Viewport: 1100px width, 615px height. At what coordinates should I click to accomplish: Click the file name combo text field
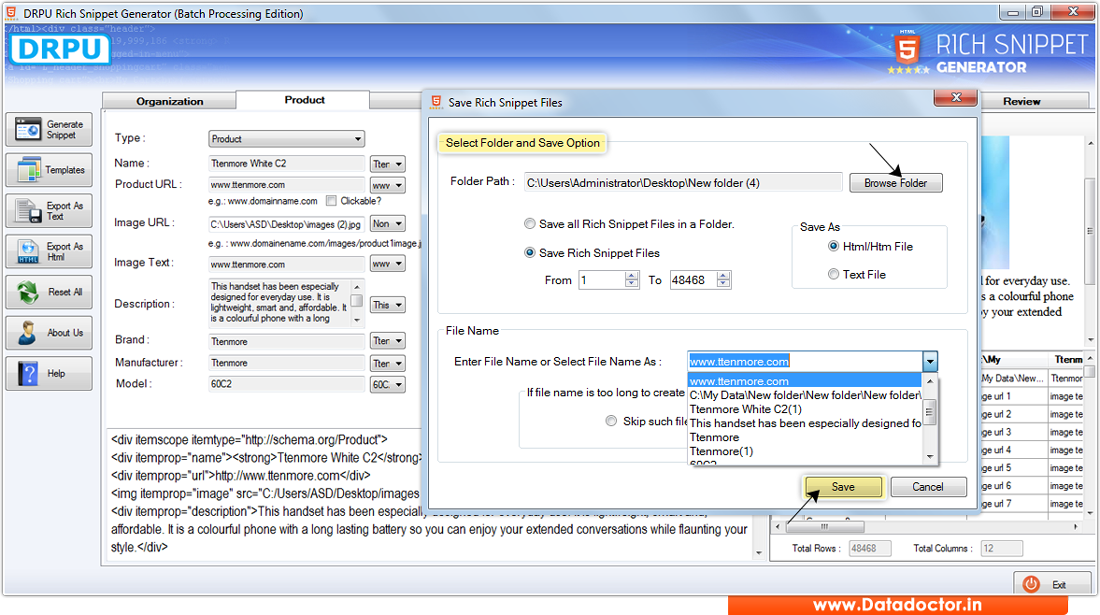805,361
